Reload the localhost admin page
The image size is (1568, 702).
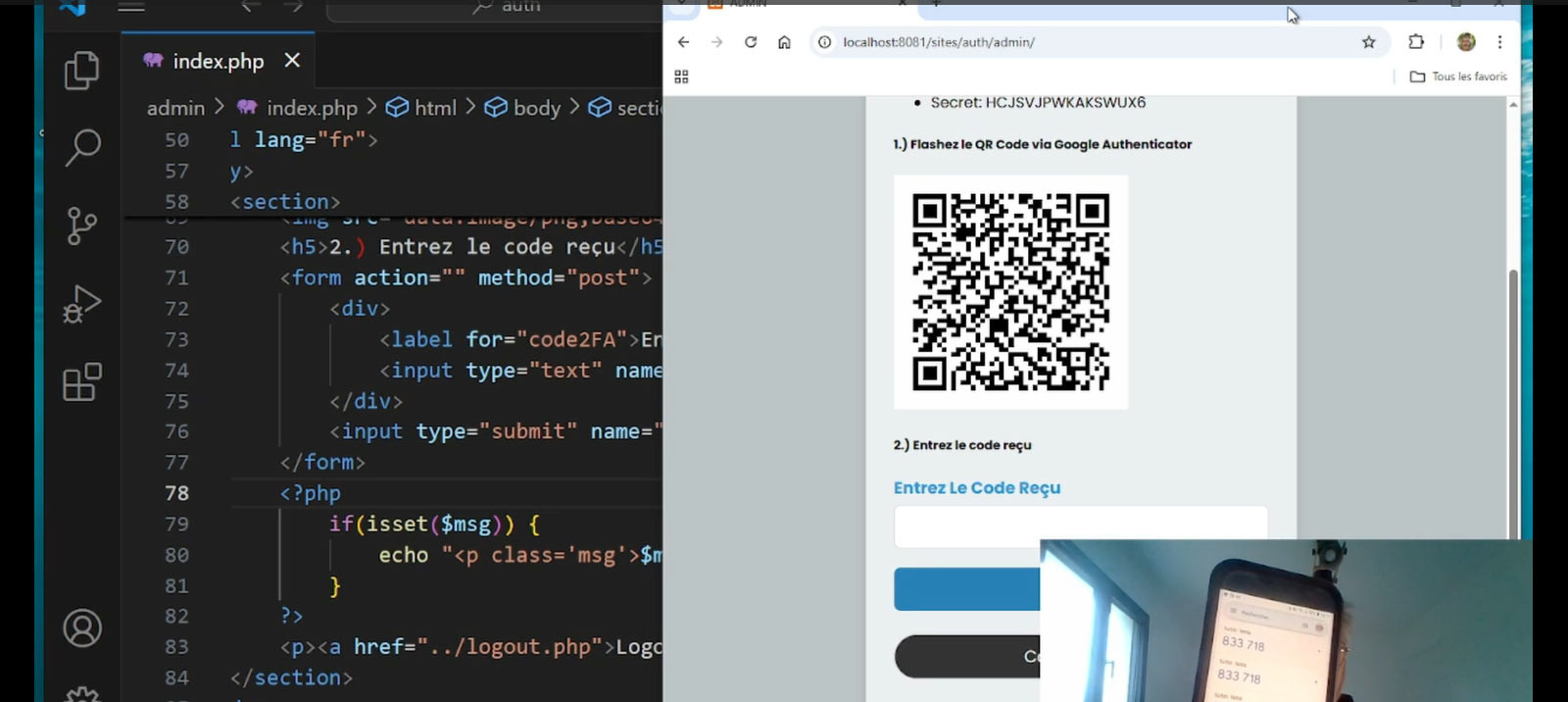click(751, 42)
